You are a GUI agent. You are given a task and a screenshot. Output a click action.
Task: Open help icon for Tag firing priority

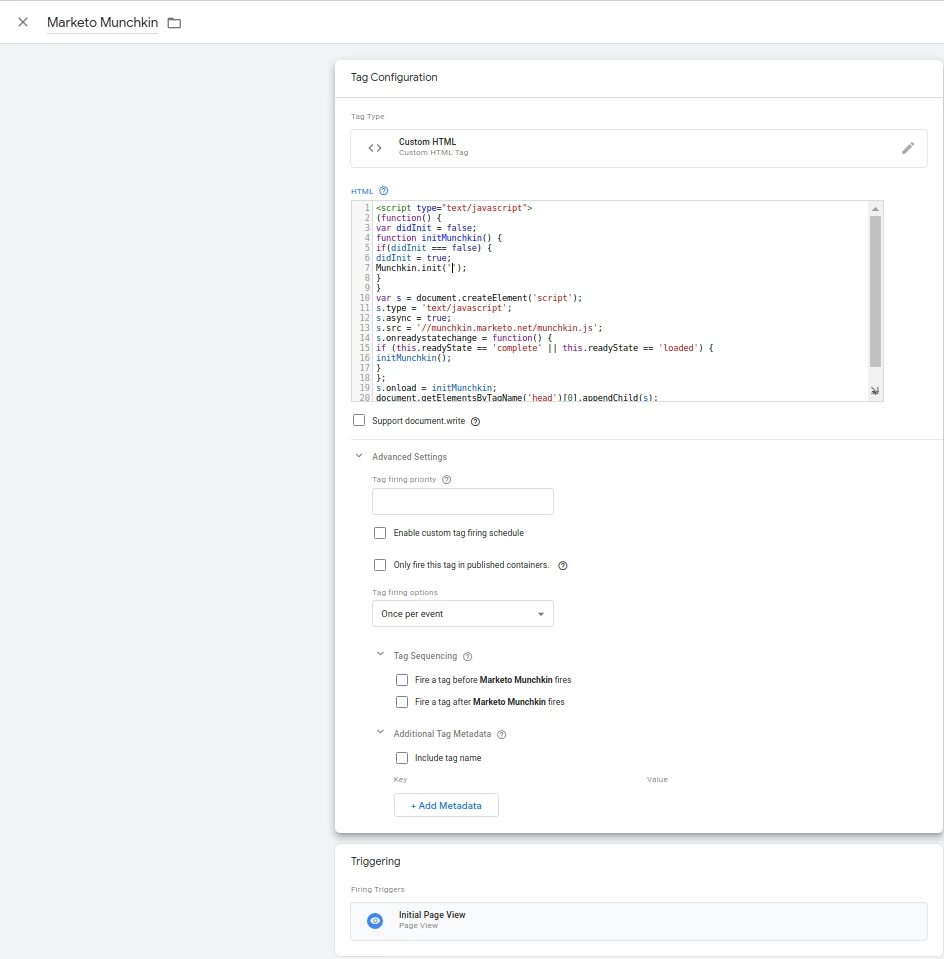(x=447, y=480)
